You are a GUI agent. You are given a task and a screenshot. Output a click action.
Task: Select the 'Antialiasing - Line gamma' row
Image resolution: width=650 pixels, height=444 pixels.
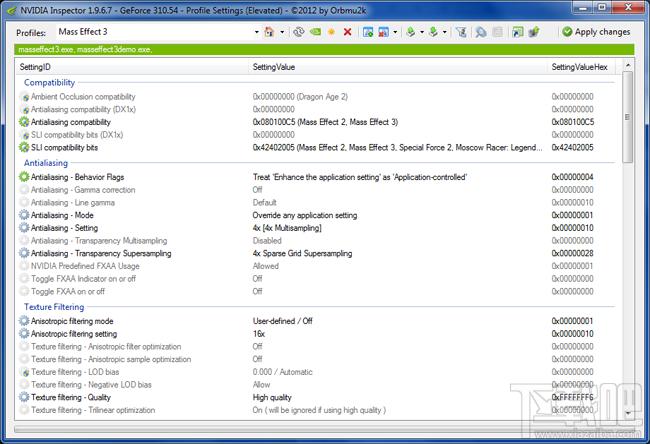(317, 203)
